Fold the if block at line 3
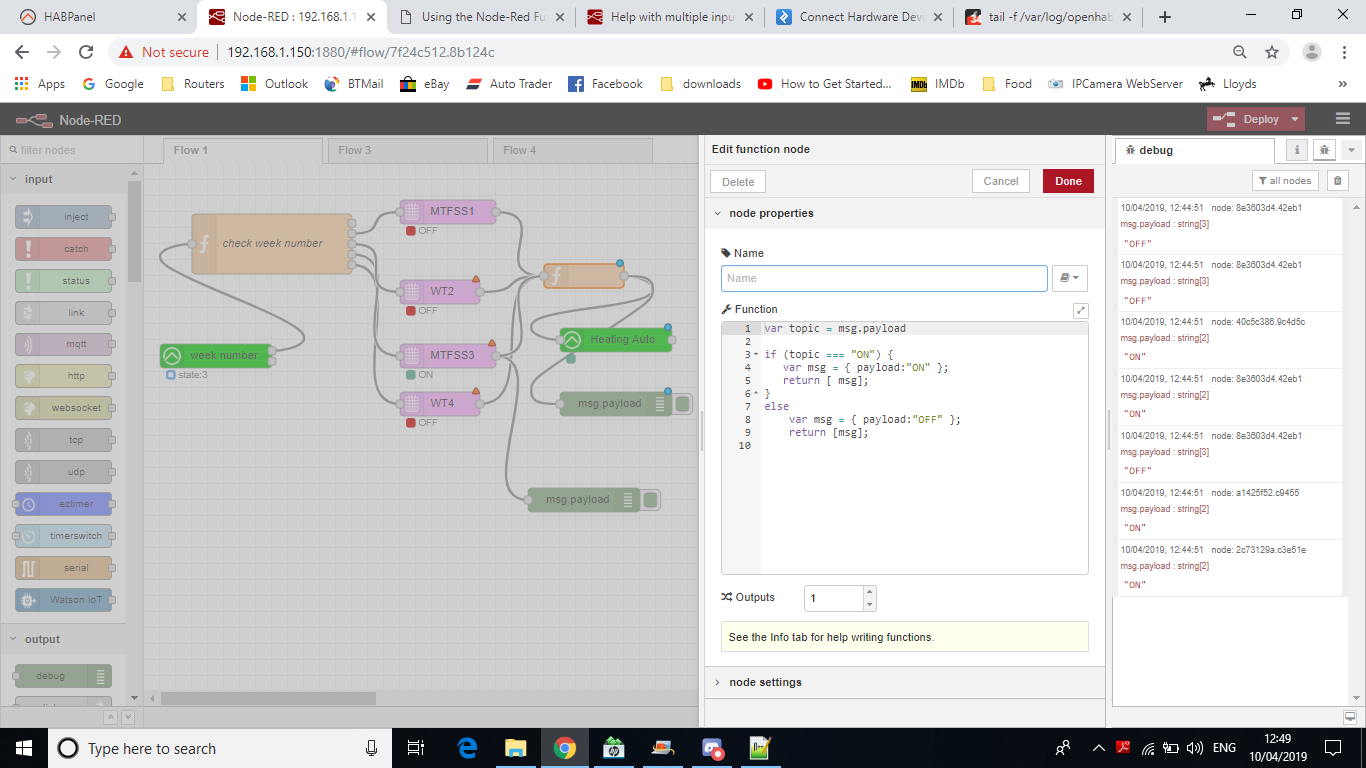Screen dimensions: 1366x768 coord(756,355)
